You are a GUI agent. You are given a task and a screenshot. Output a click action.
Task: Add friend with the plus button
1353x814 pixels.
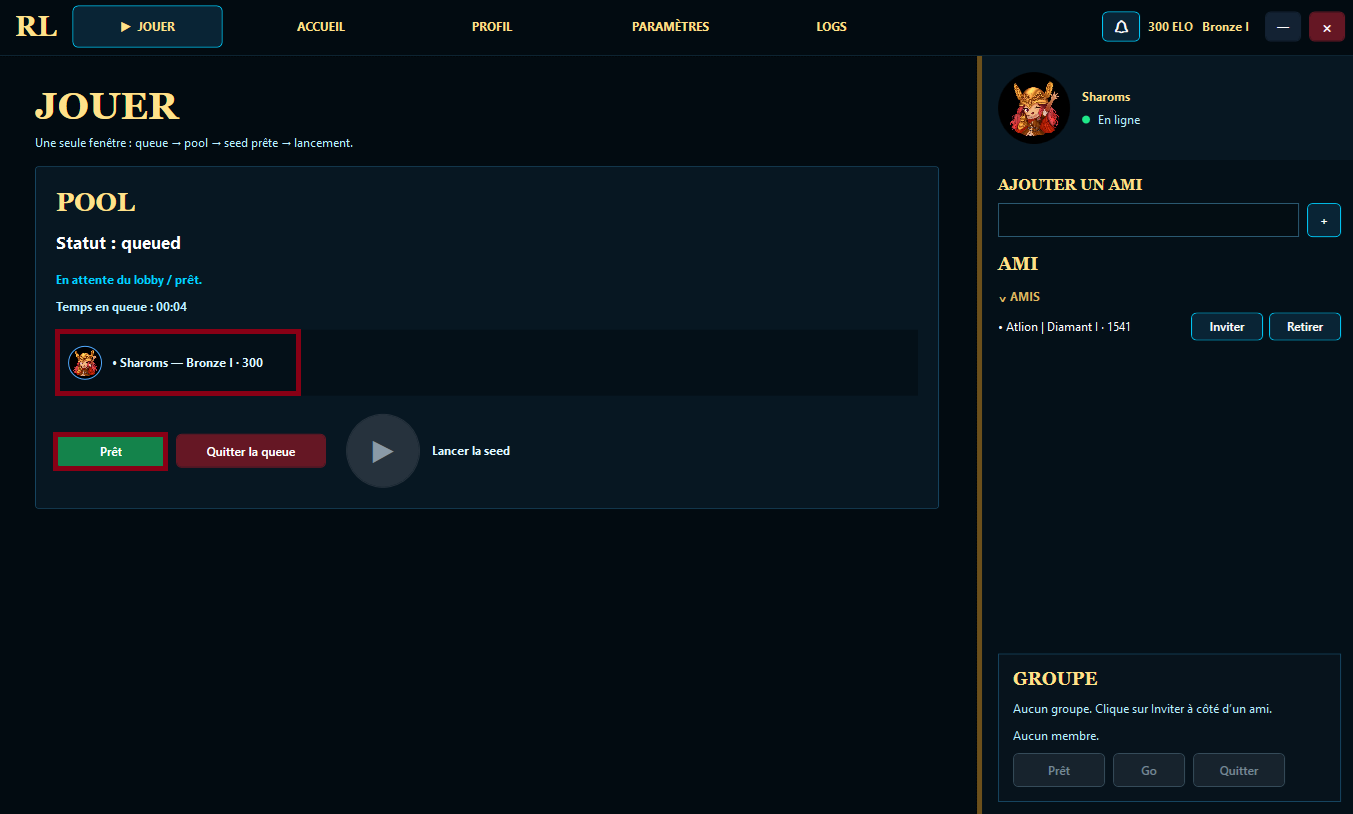coord(1324,220)
